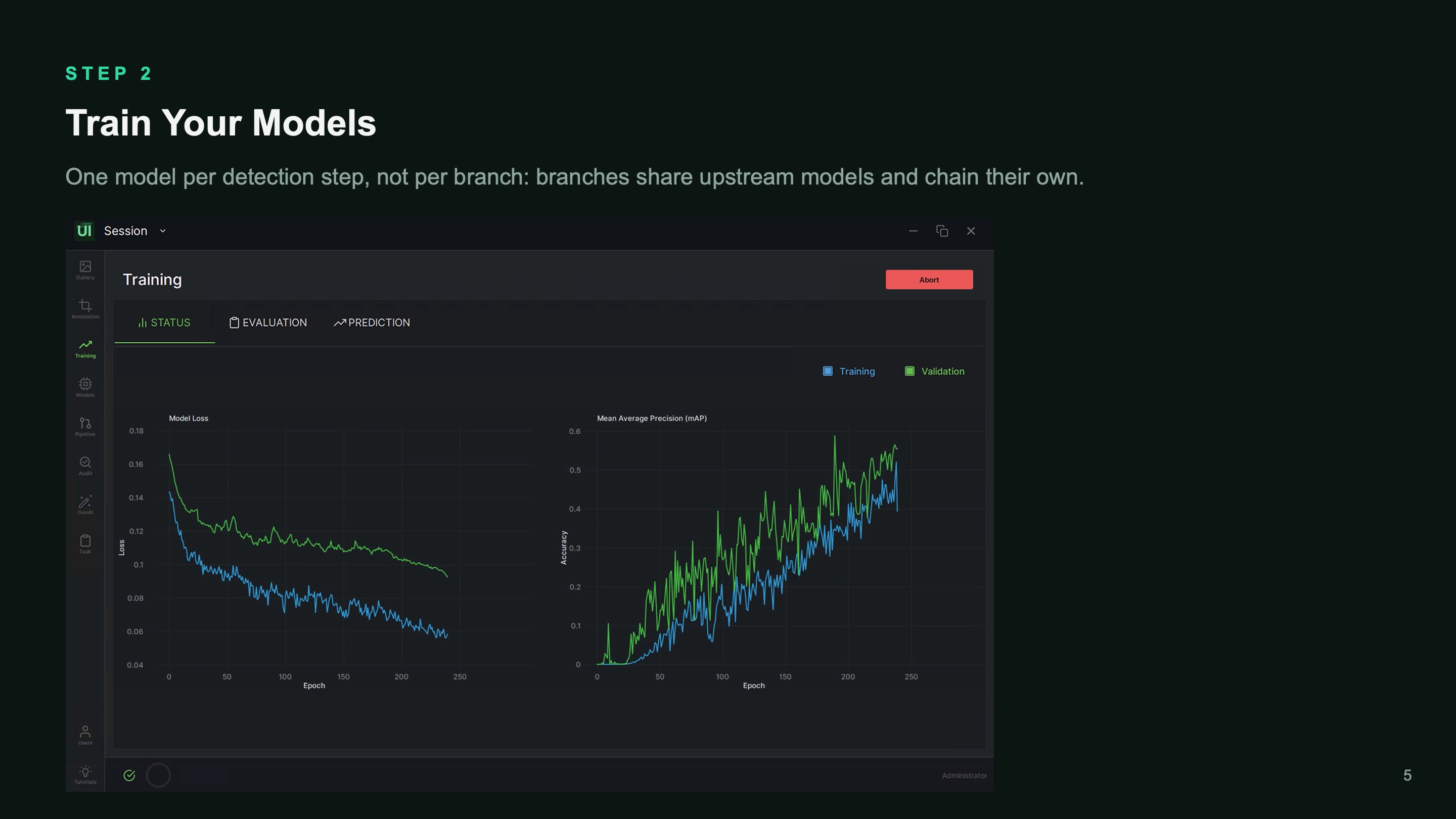Toggle the Validation series legend checkbox
This screenshot has height=819, width=1456.
pyautogui.click(x=909, y=372)
